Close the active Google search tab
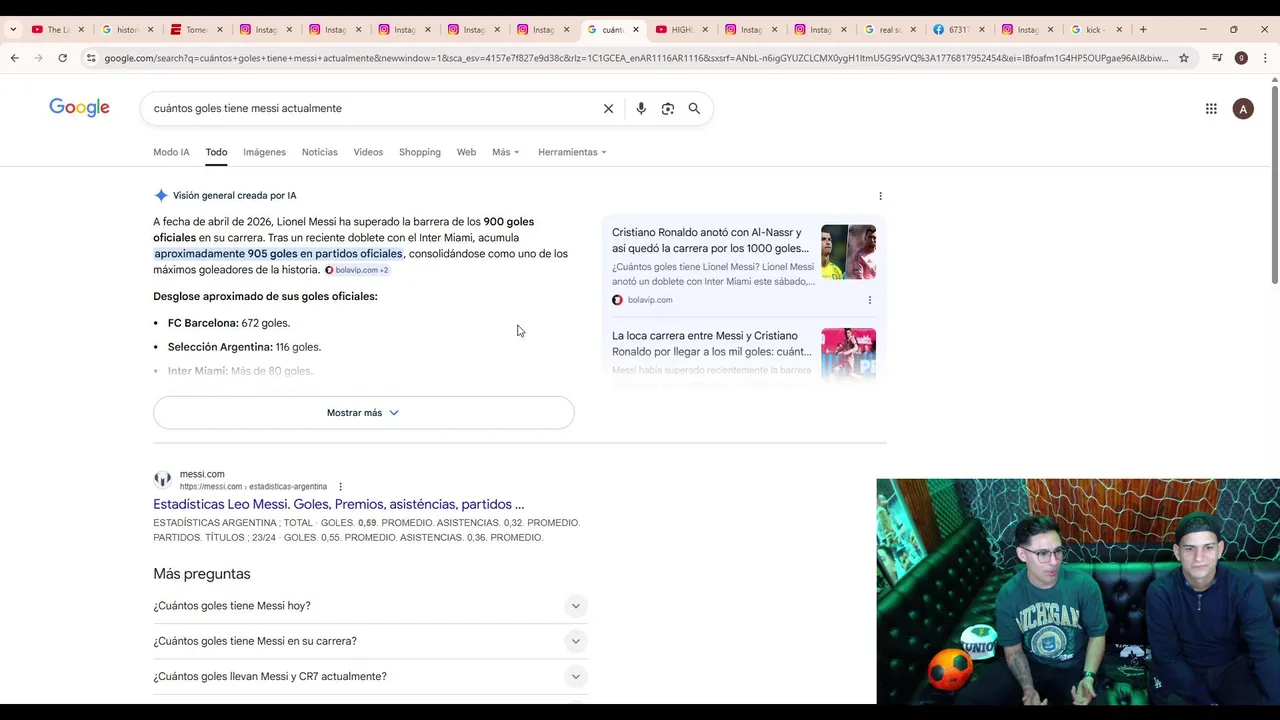1280x720 pixels. [x=636, y=30]
